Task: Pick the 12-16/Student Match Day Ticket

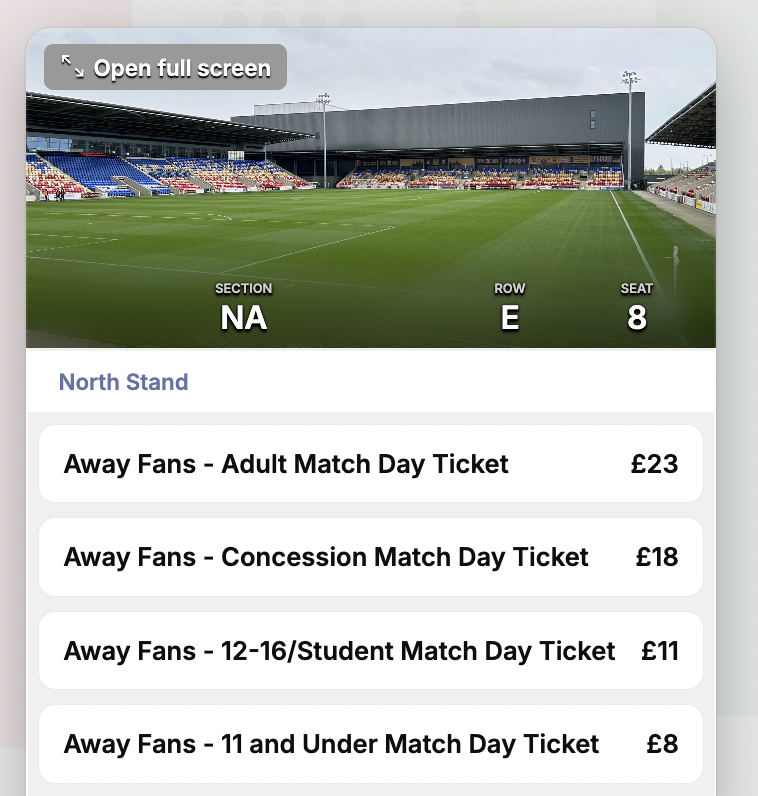Action: click(339, 651)
